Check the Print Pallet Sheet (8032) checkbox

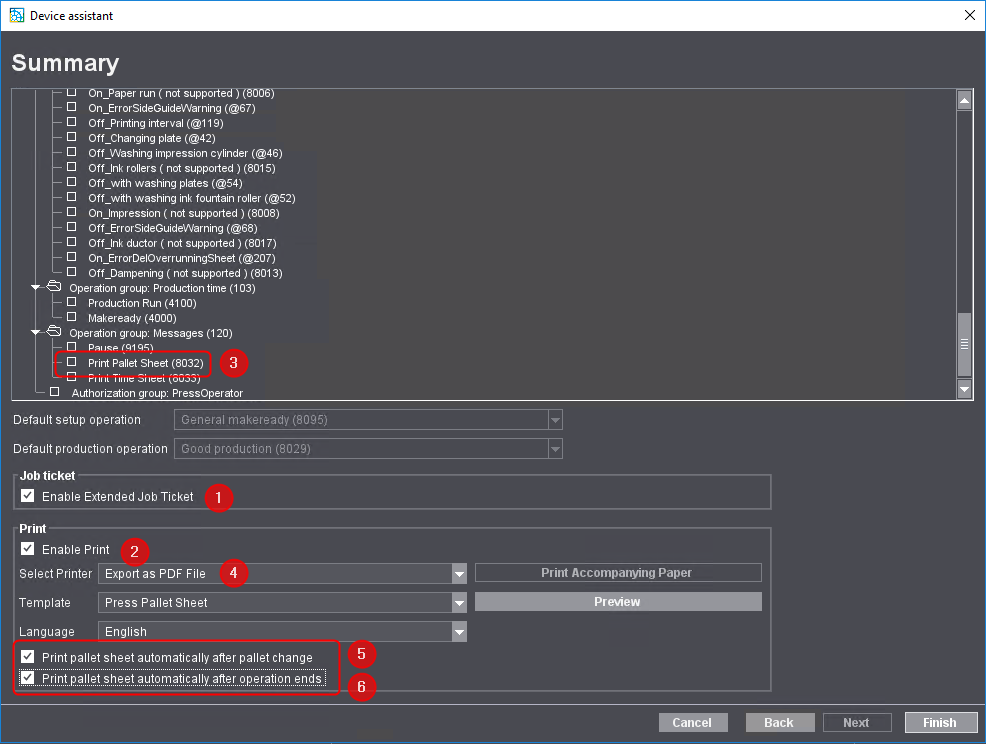71,363
